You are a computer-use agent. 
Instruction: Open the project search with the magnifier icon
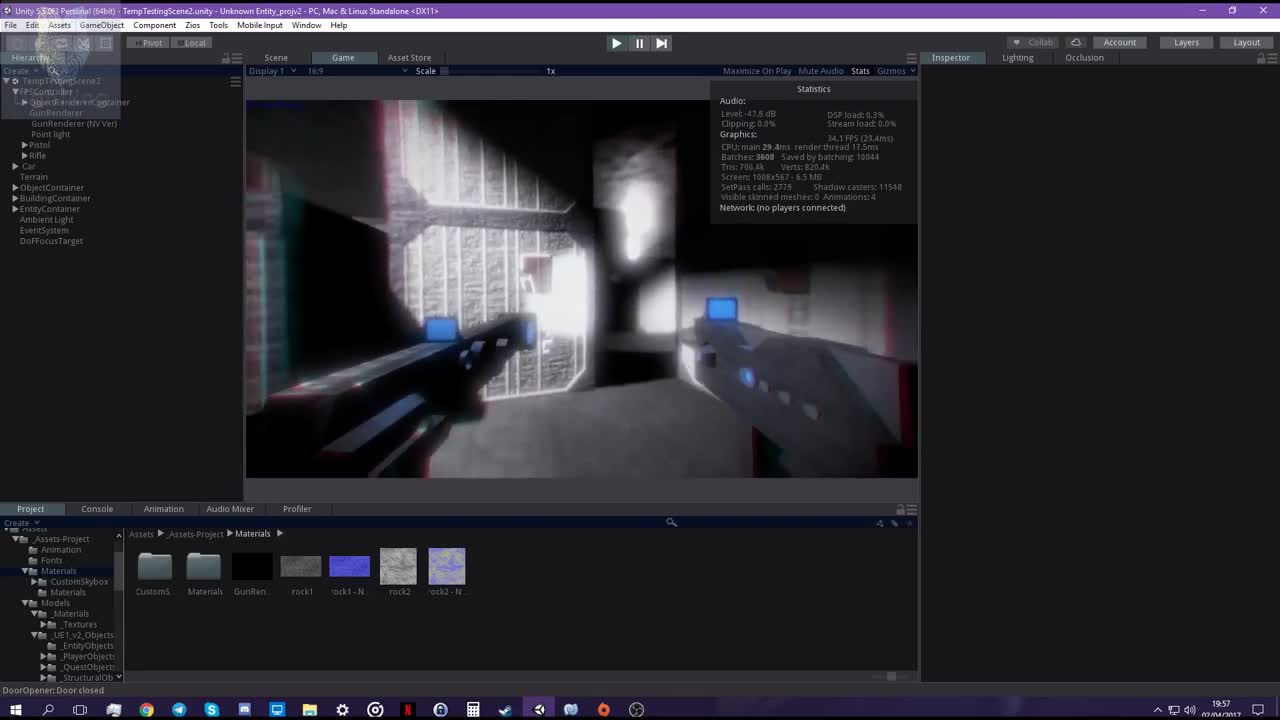pos(671,522)
